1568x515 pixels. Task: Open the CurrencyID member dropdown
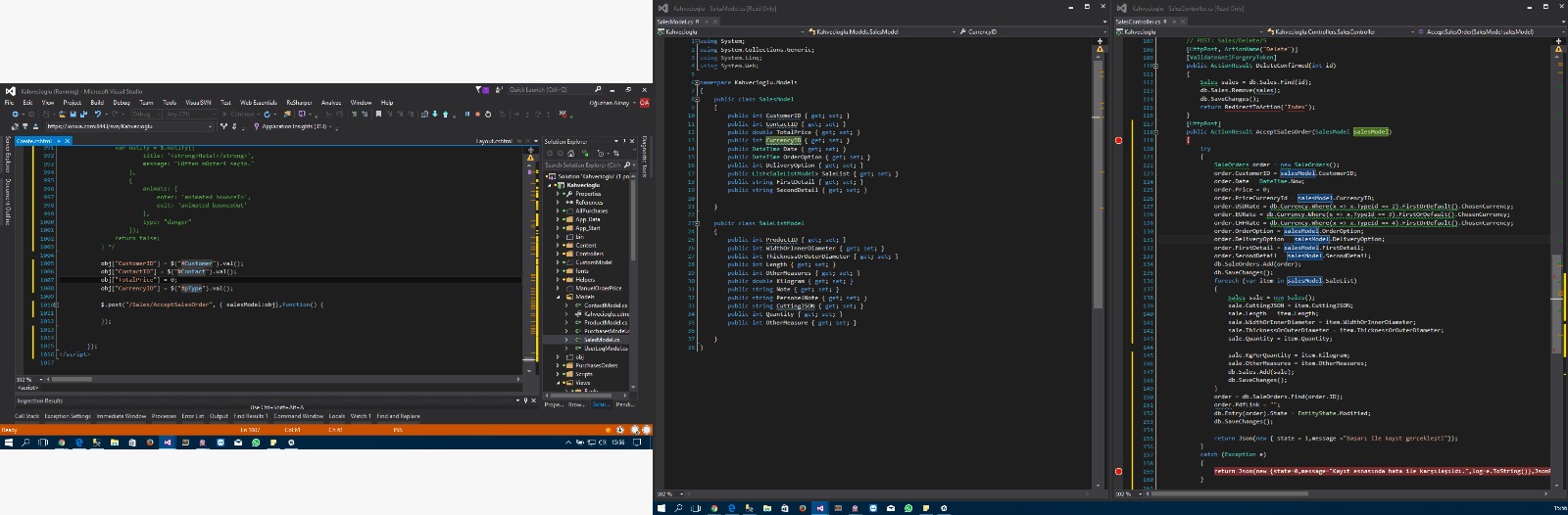pyautogui.click(x=1032, y=31)
